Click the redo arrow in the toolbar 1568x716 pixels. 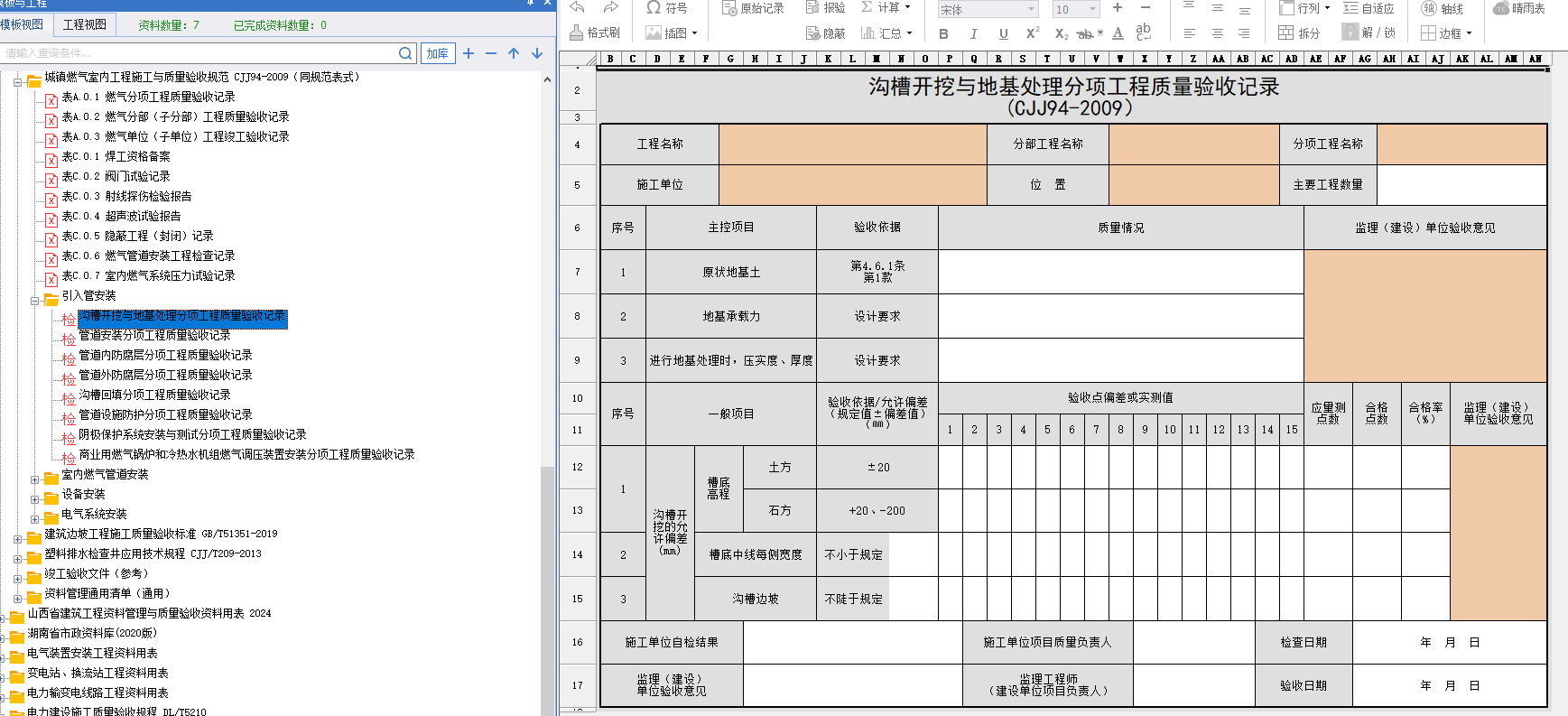coord(611,7)
